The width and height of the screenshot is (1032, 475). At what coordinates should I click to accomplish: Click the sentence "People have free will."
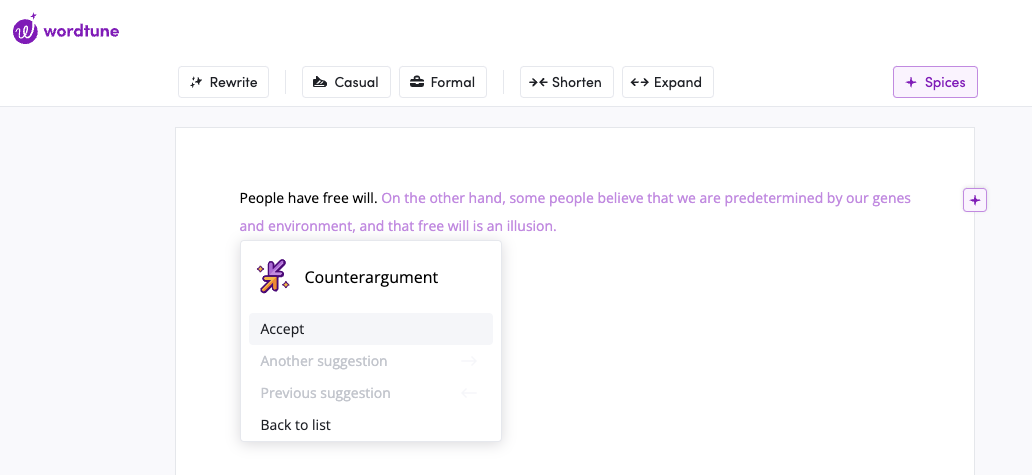click(x=308, y=198)
